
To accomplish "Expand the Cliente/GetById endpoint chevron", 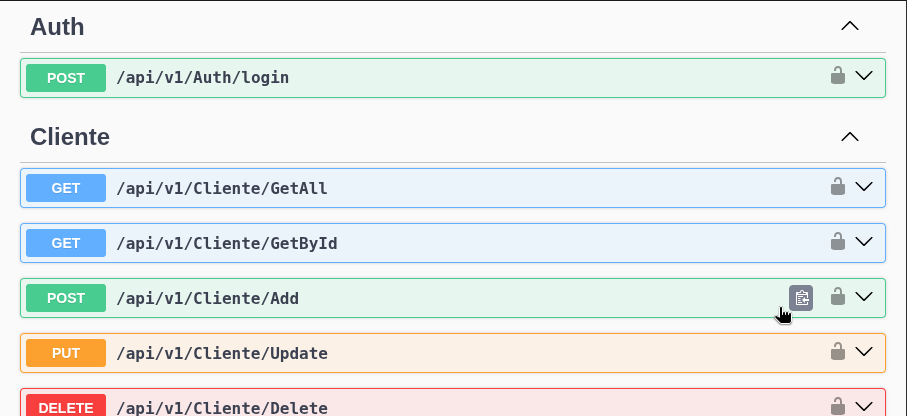I will tap(864, 241).
